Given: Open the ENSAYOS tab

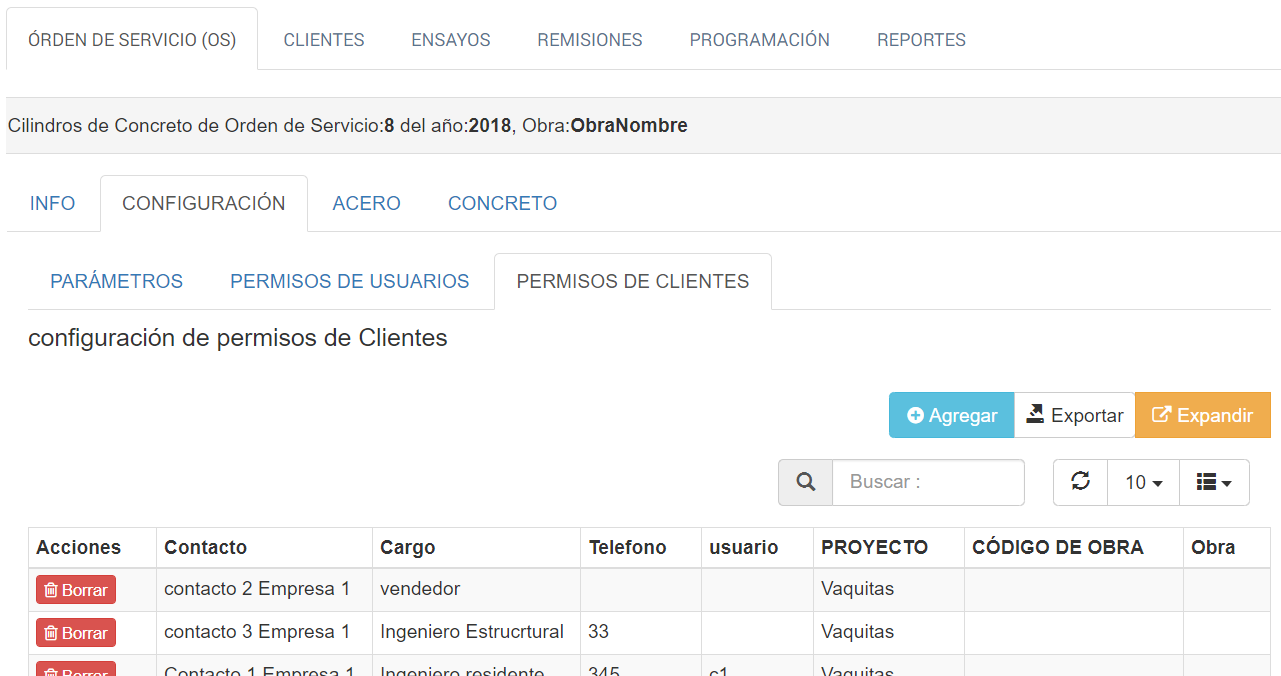Looking at the screenshot, I should coord(450,40).
